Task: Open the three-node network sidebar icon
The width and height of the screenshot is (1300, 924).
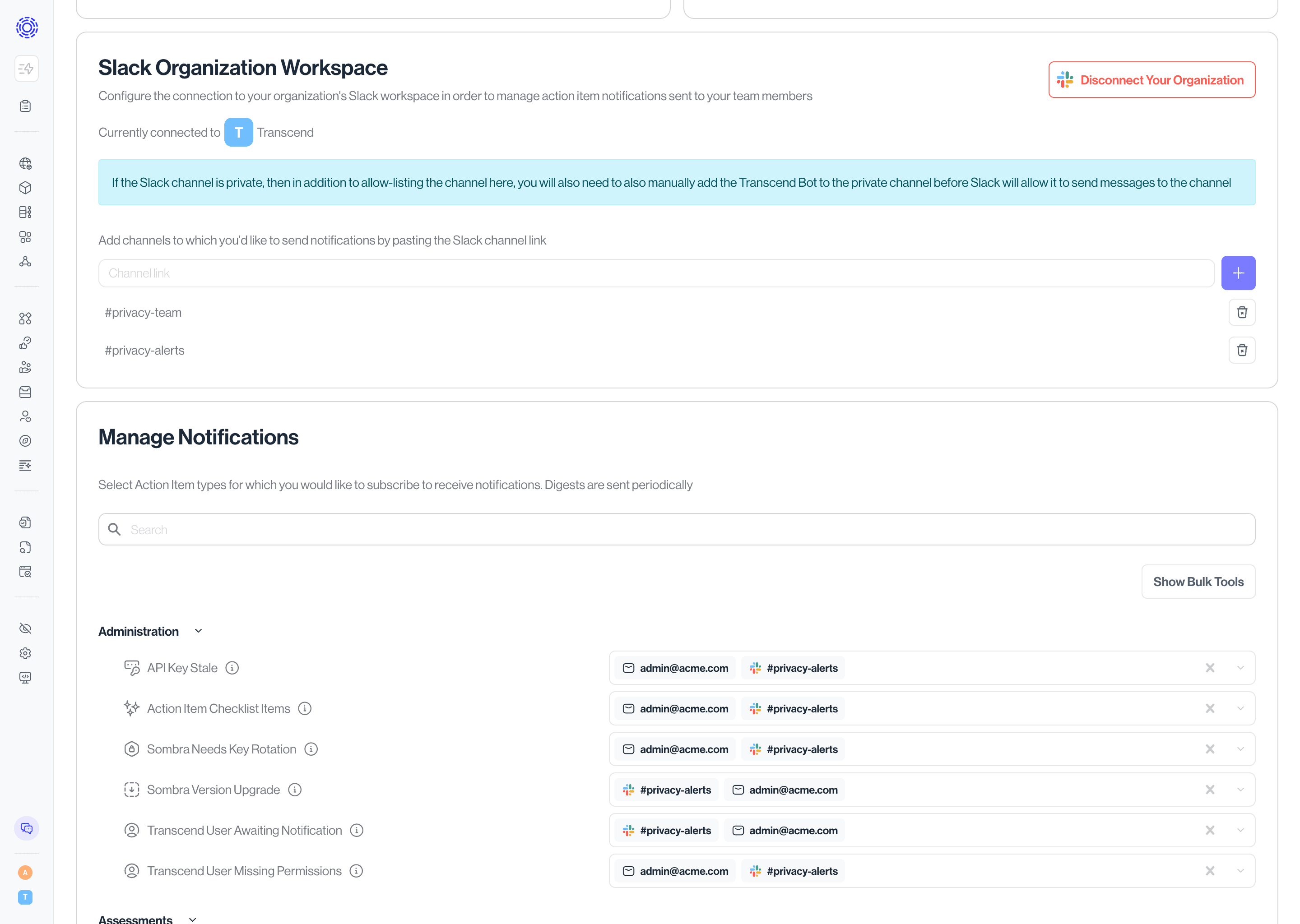Action: (x=26, y=261)
